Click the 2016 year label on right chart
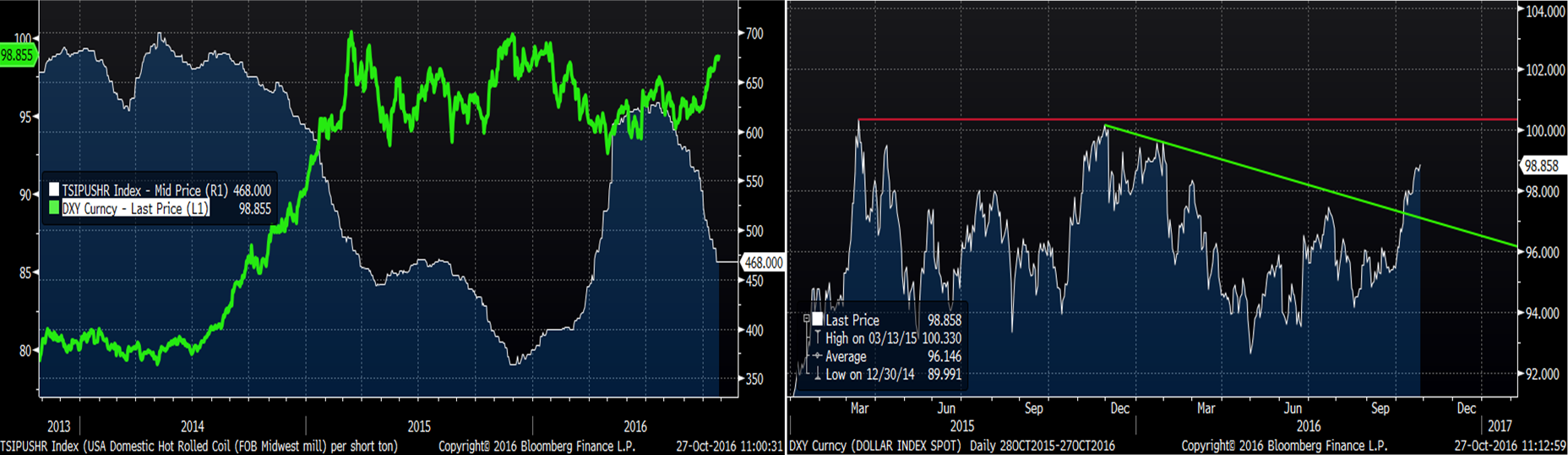The height and width of the screenshot is (455, 1568). [1309, 426]
